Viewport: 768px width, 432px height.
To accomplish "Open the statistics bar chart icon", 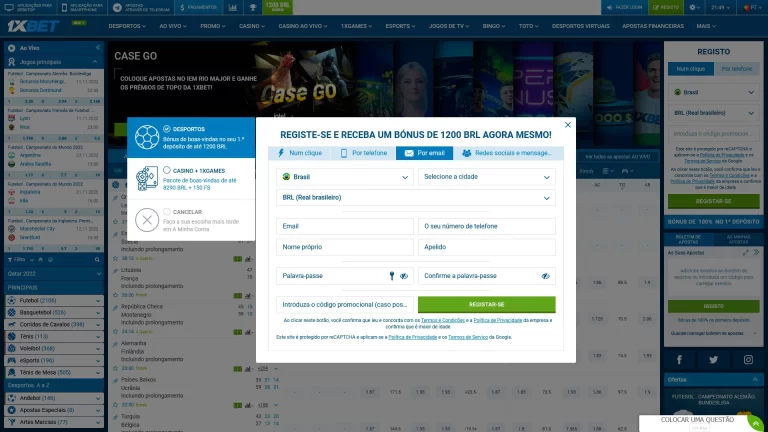I will pos(233,7).
